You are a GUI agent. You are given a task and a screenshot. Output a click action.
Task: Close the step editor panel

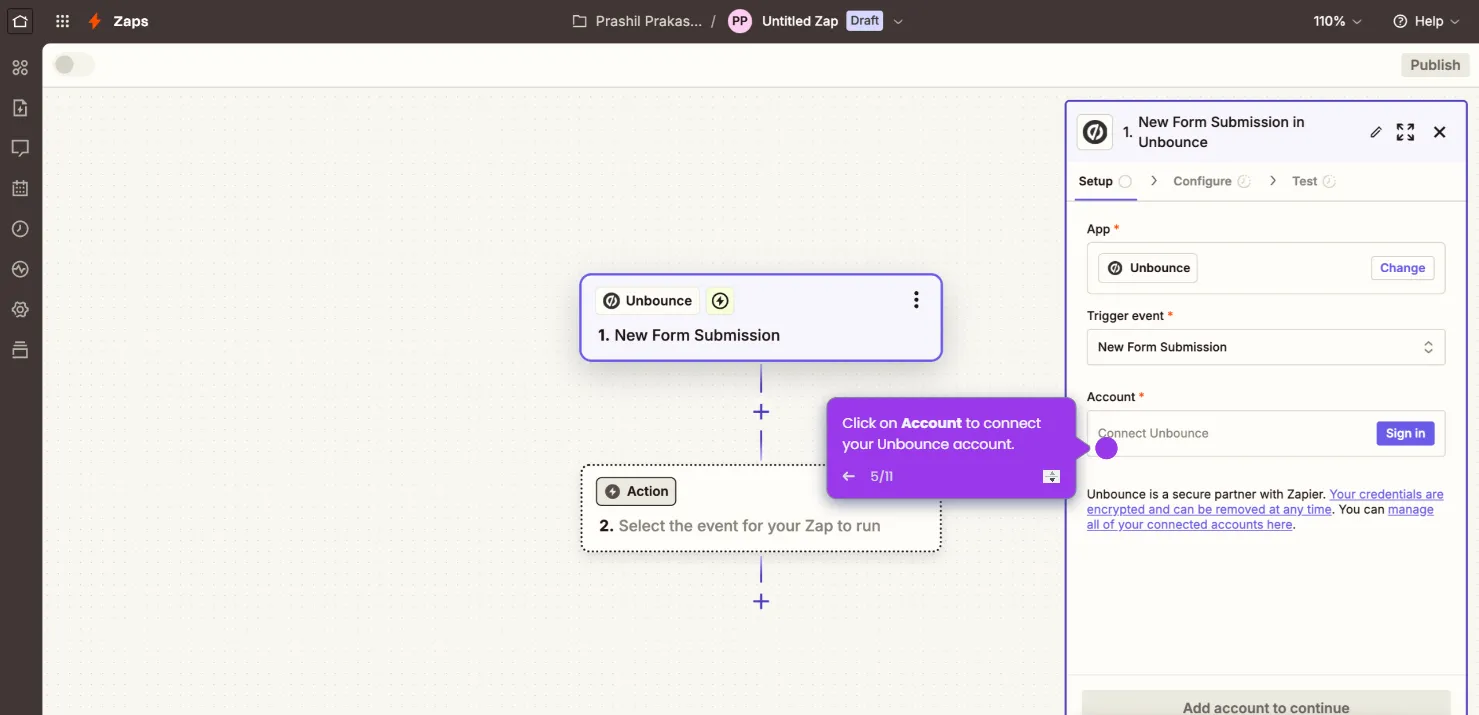click(1440, 132)
